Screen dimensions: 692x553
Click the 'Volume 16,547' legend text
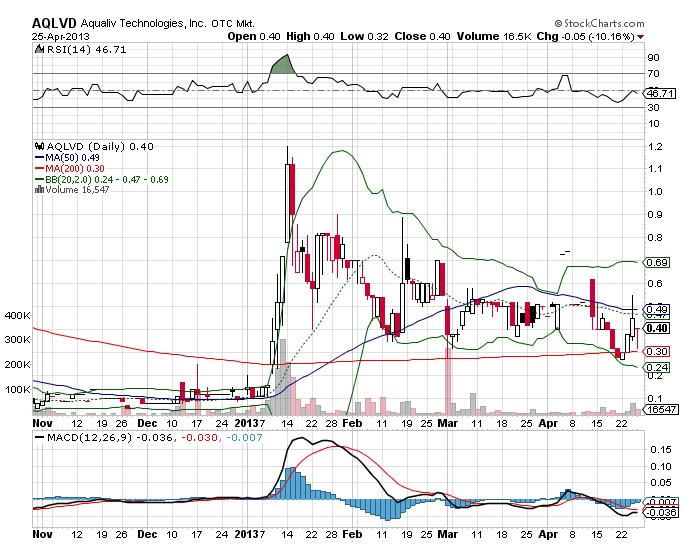[77, 190]
